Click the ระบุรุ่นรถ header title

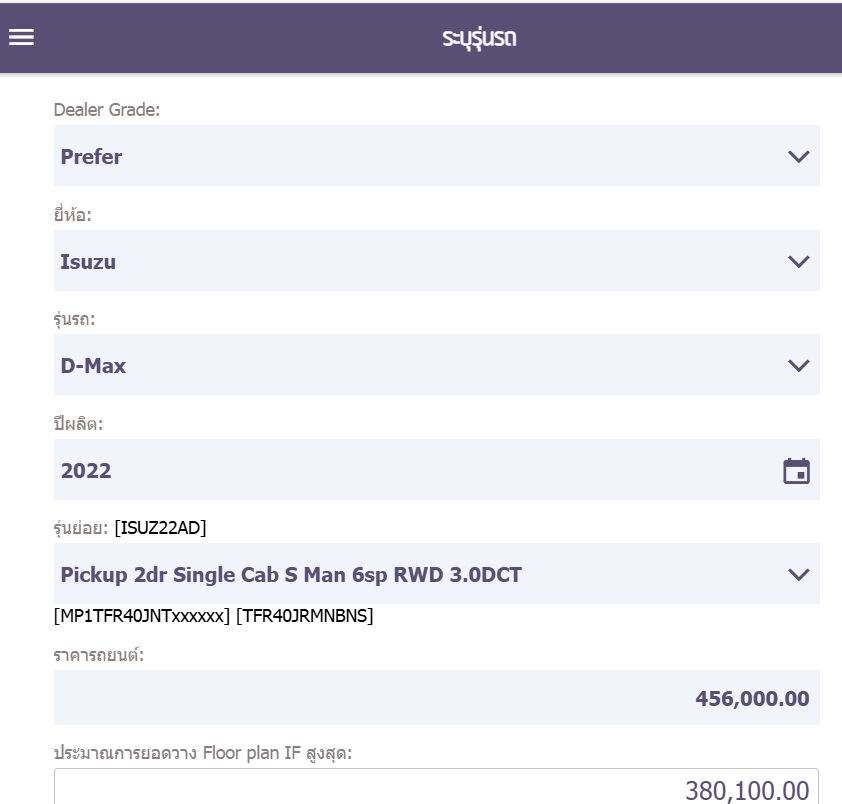pos(479,39)
